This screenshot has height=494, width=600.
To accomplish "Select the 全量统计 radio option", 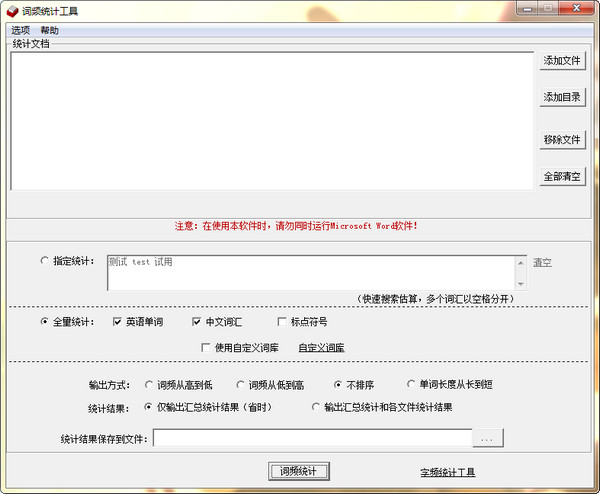I will (x=45, y=322).
